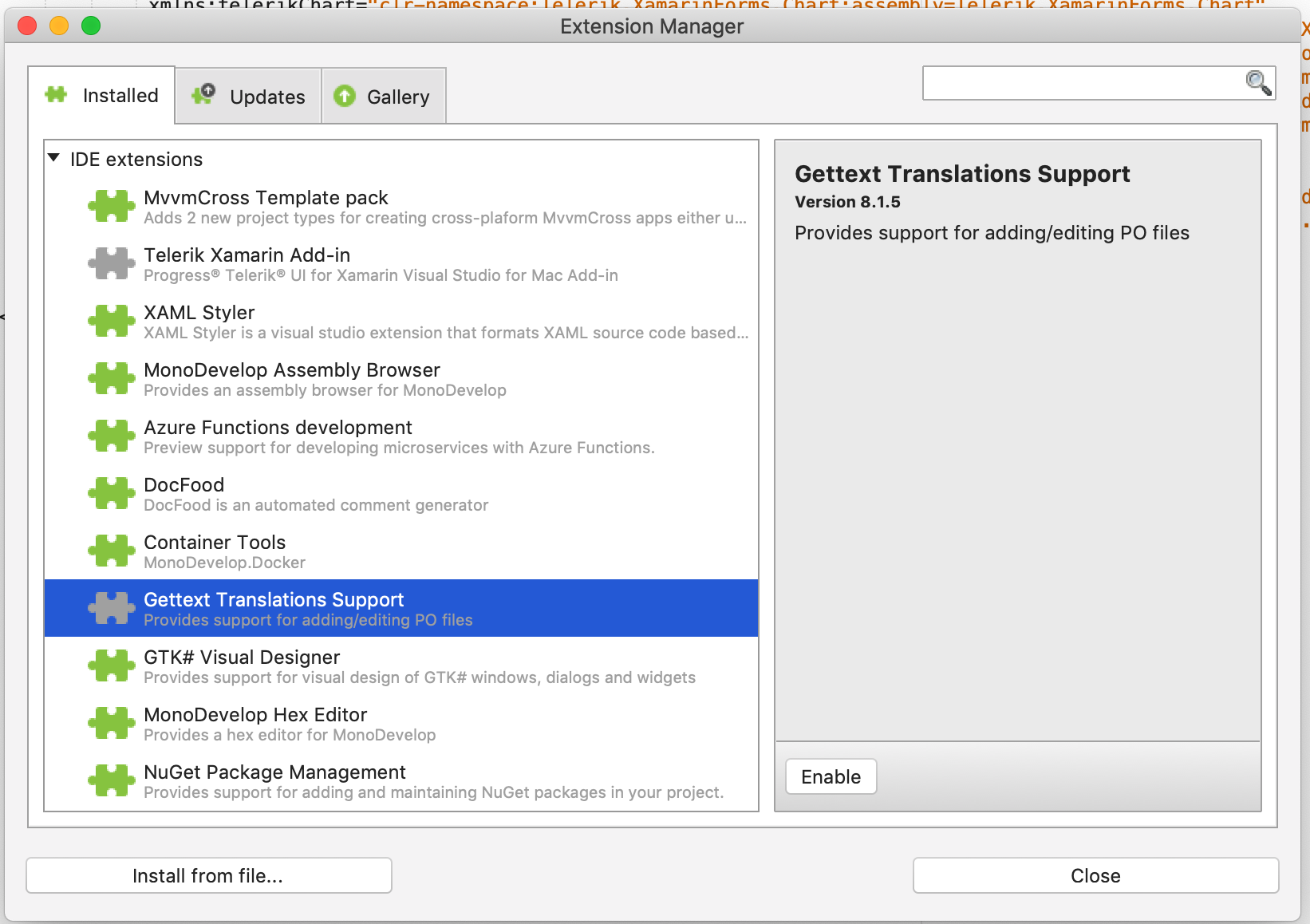This screenshot has width=1310, height=924.
Task: Click the green macOS zoom window button
Action: point(91,26)
